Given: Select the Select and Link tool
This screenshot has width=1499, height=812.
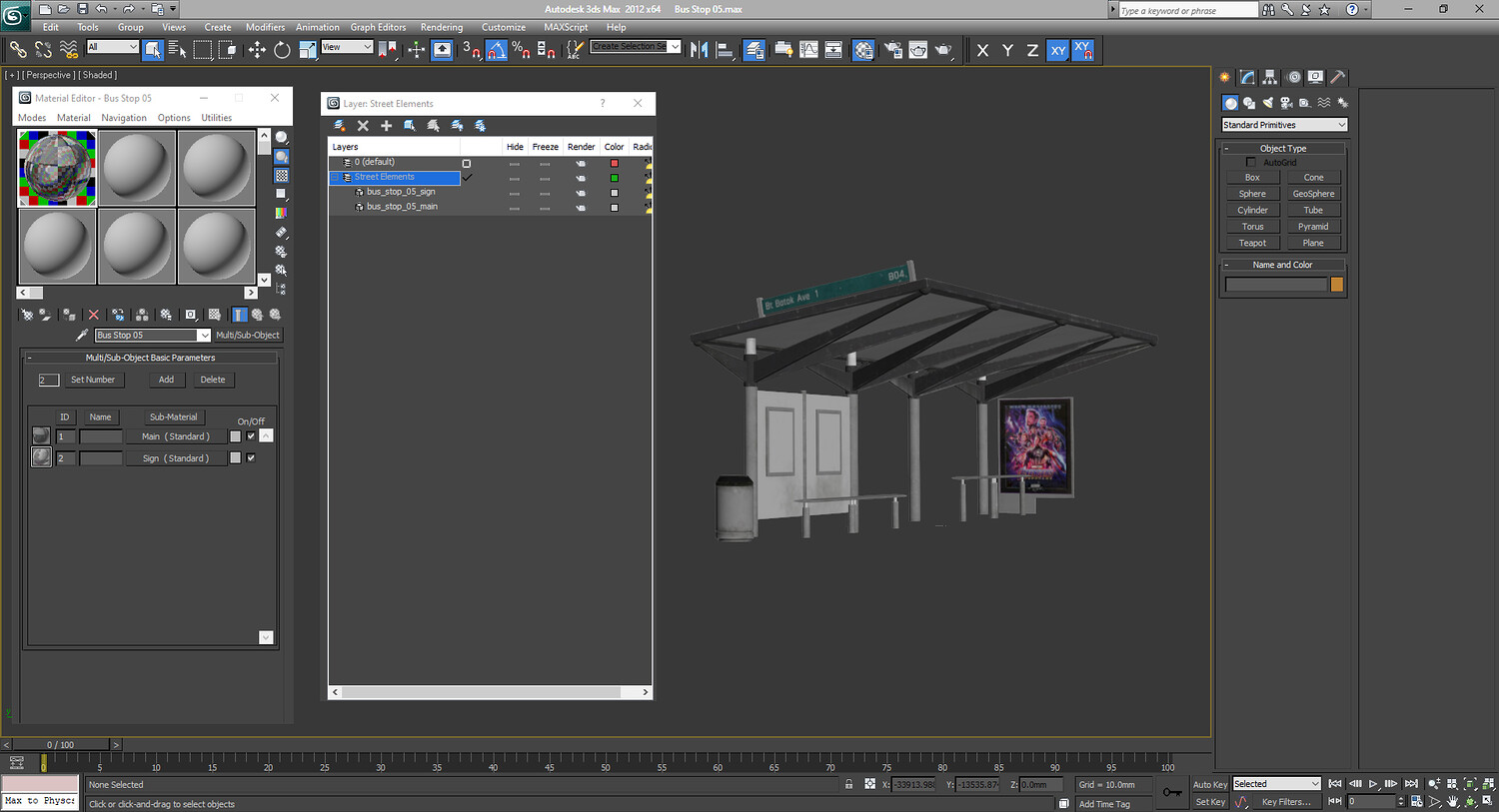Looking at the screenshot, I should point(18,49).
